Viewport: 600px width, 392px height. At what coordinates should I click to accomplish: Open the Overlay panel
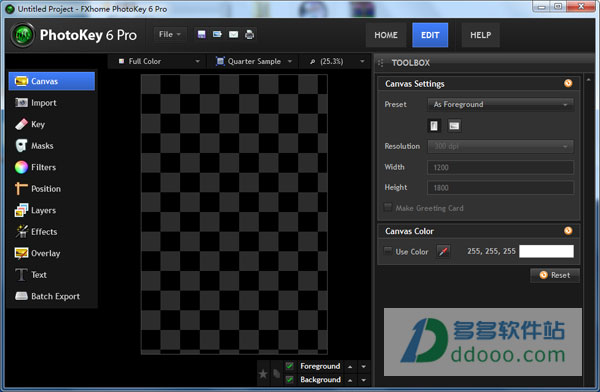(x=52, y=253)
